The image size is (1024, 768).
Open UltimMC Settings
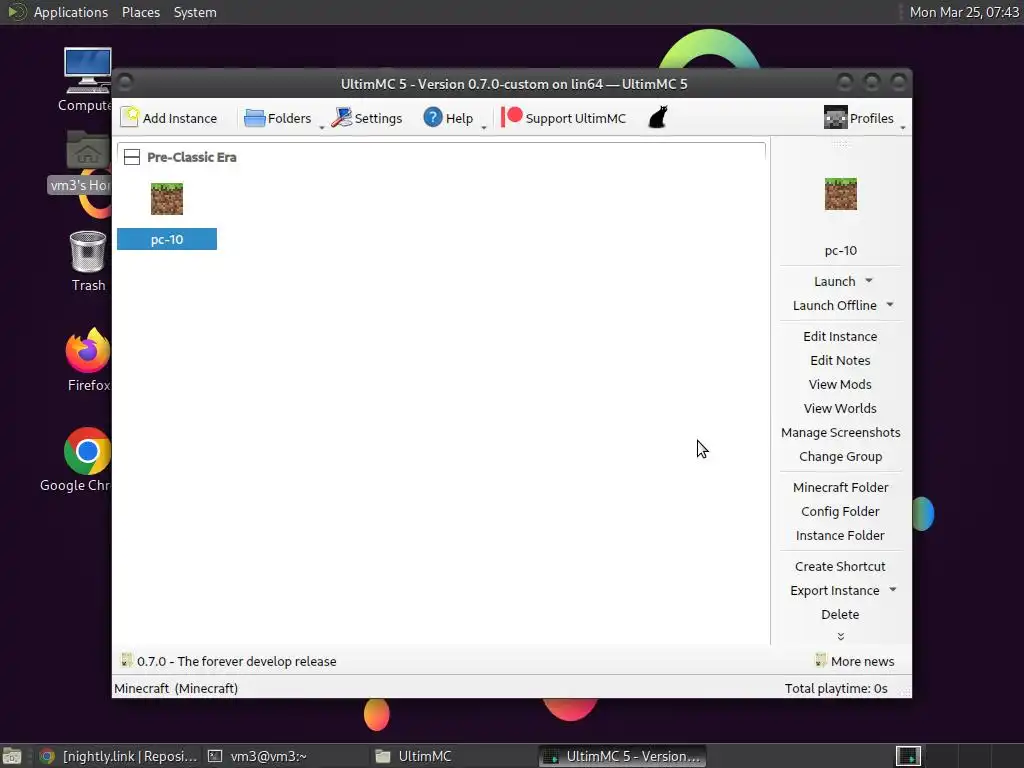click(367, 118)
